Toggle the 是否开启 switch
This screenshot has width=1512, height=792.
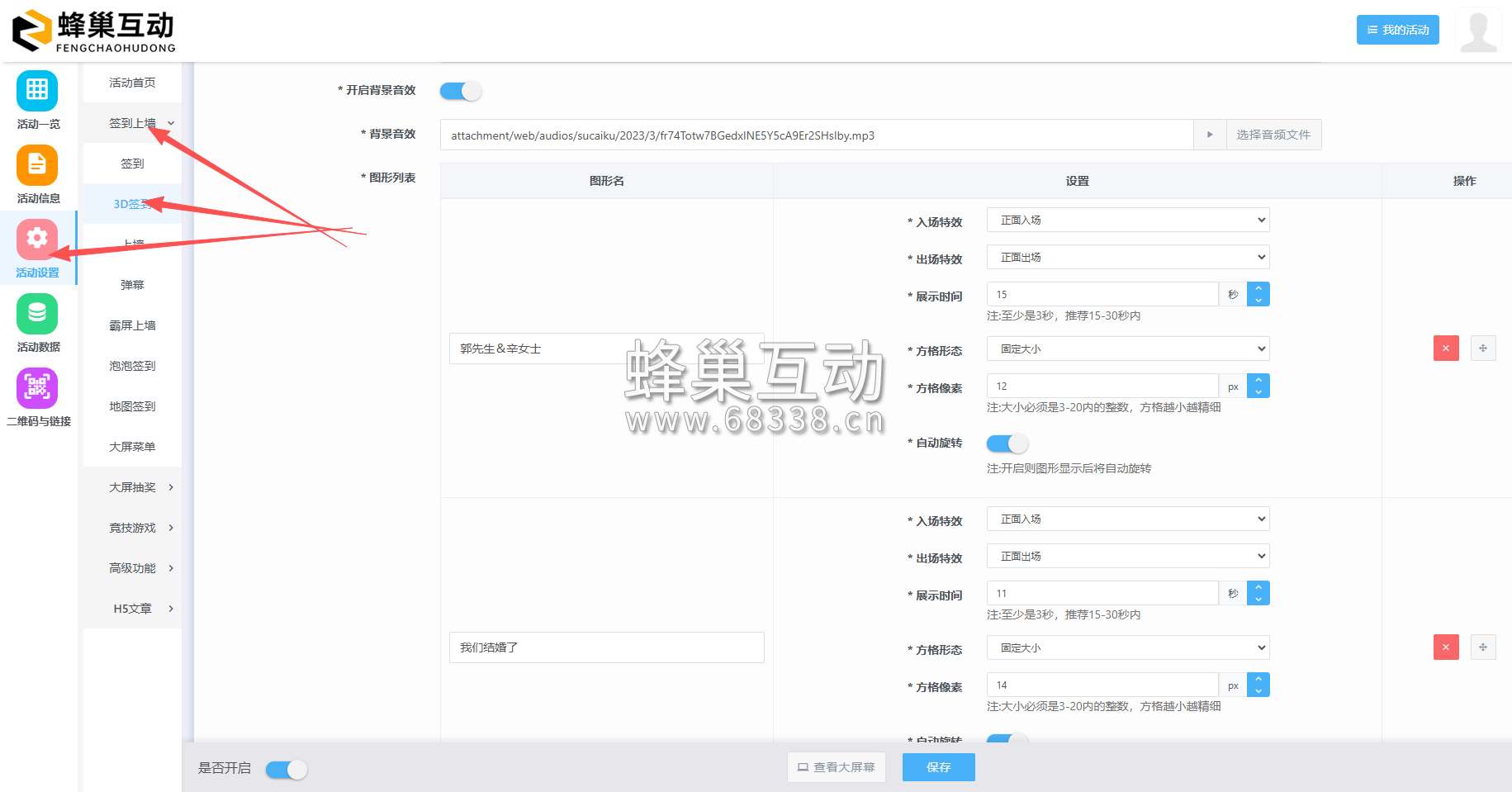(287, 770)
